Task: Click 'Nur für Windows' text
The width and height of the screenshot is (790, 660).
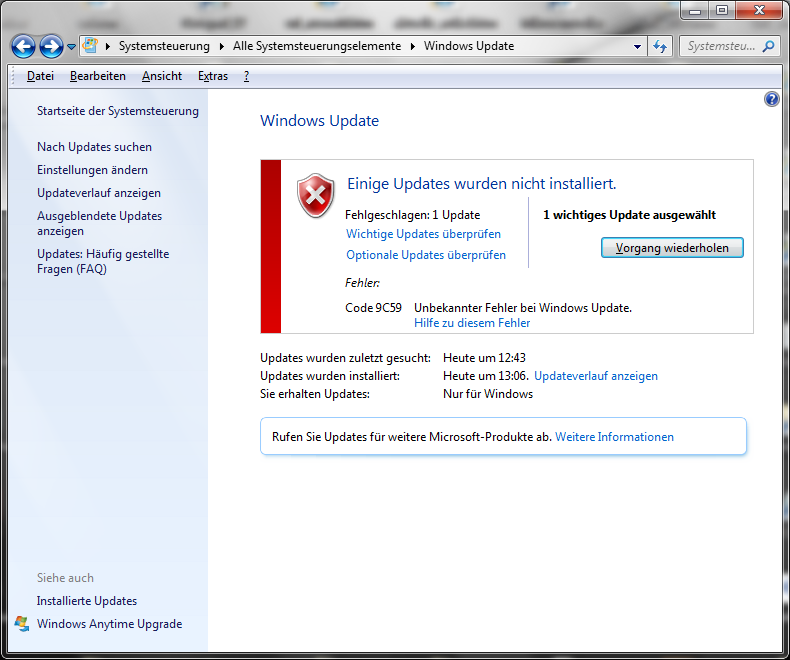Action: click(488, 394)
